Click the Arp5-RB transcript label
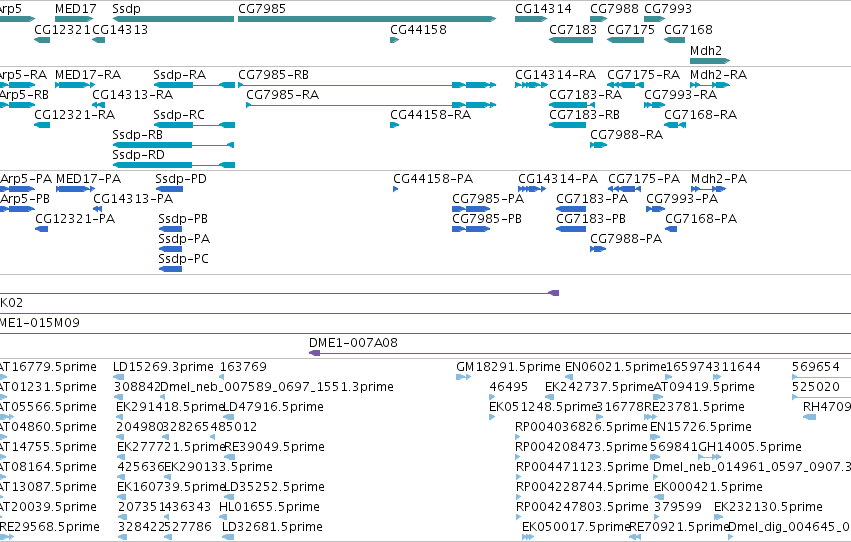This screenshot has height=542, width=851. tap(24, 94)
